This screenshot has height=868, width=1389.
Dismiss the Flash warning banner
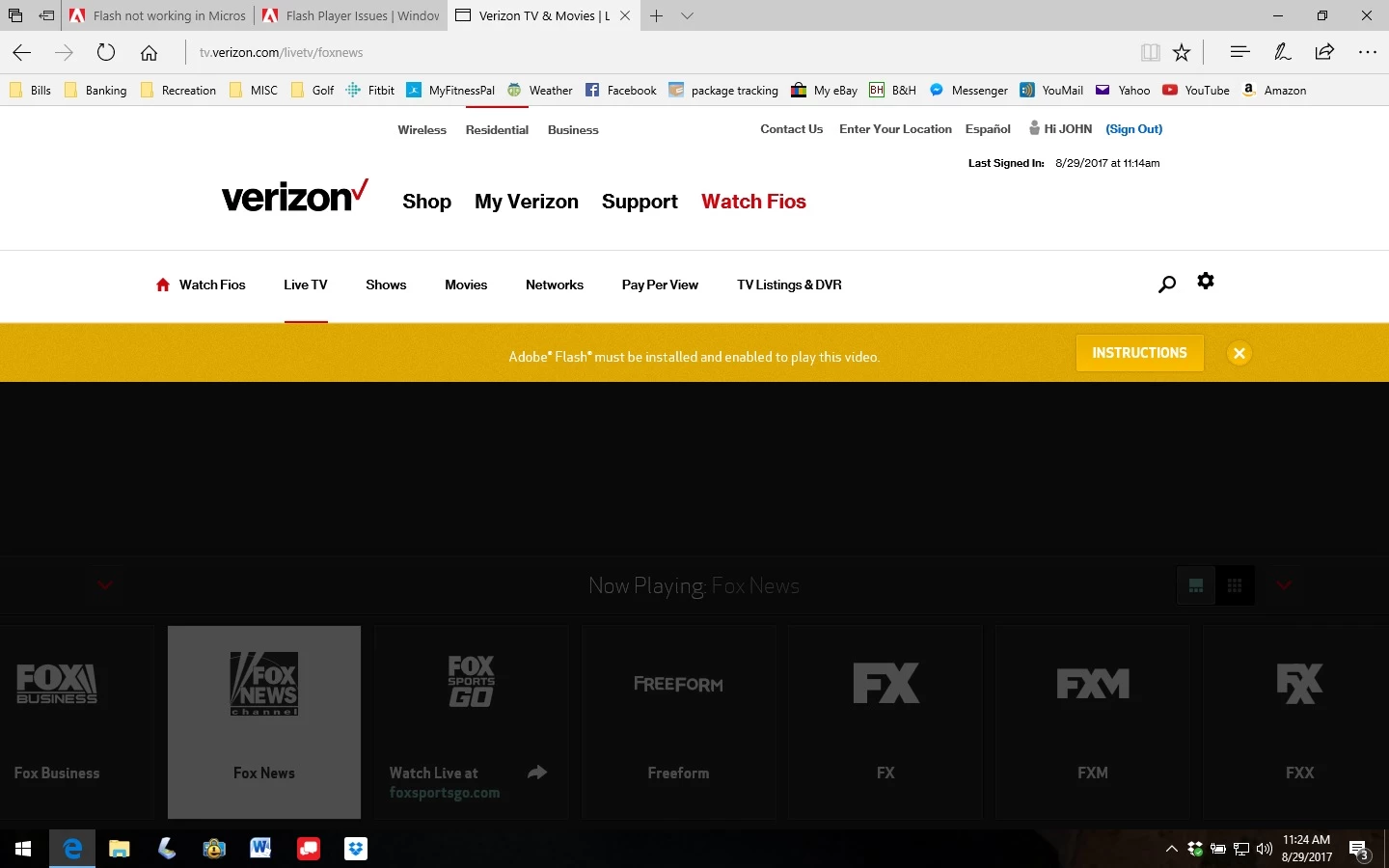(1239, 353)
